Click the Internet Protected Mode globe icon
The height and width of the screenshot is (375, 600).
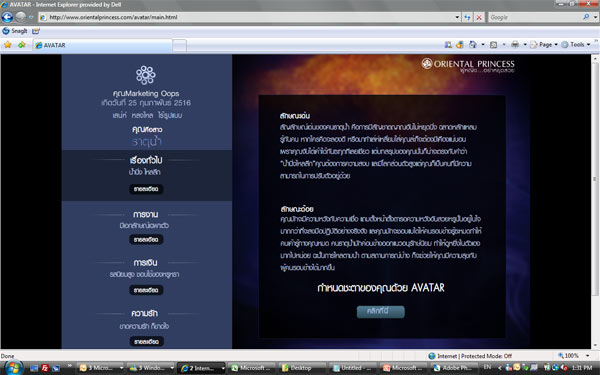pyautogui.click(x=432, y=356)
